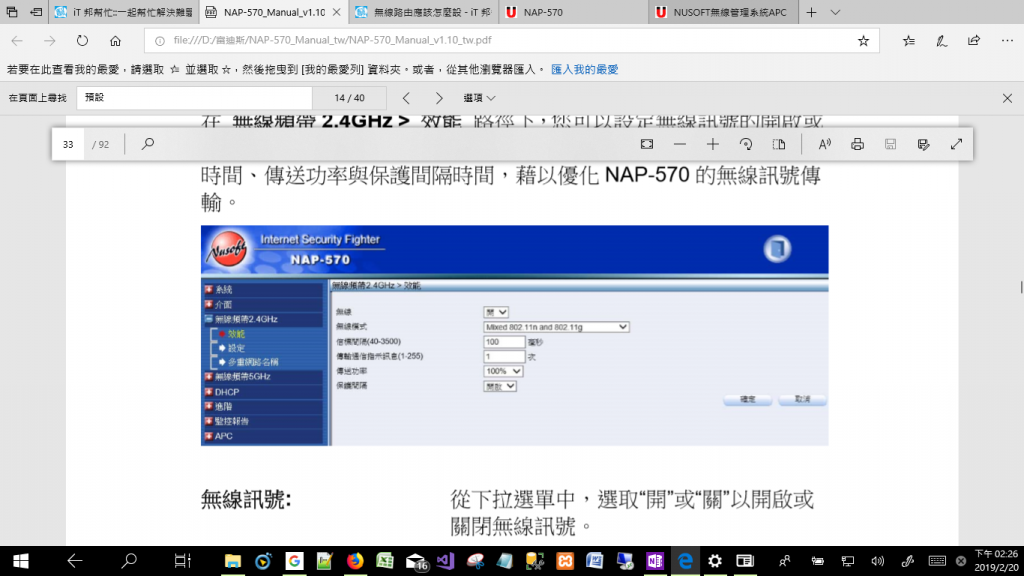Jump to next find result
This screenshot has height=576, width=1024.
(x=439, y=98)
